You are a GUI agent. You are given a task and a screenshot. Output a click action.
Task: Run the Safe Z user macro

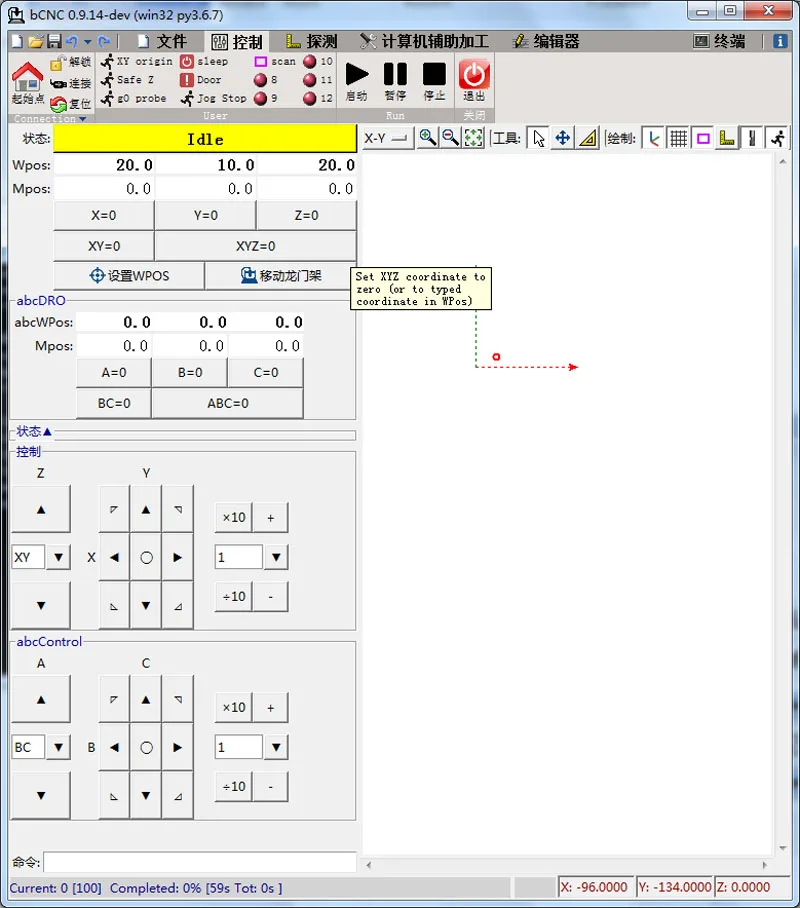(127, 80)
